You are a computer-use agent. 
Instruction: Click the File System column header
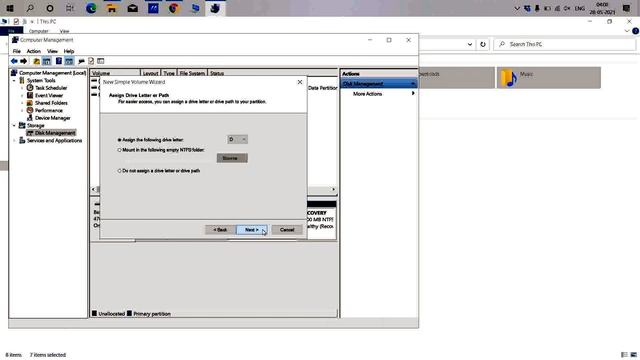click(x=192, y=73)
